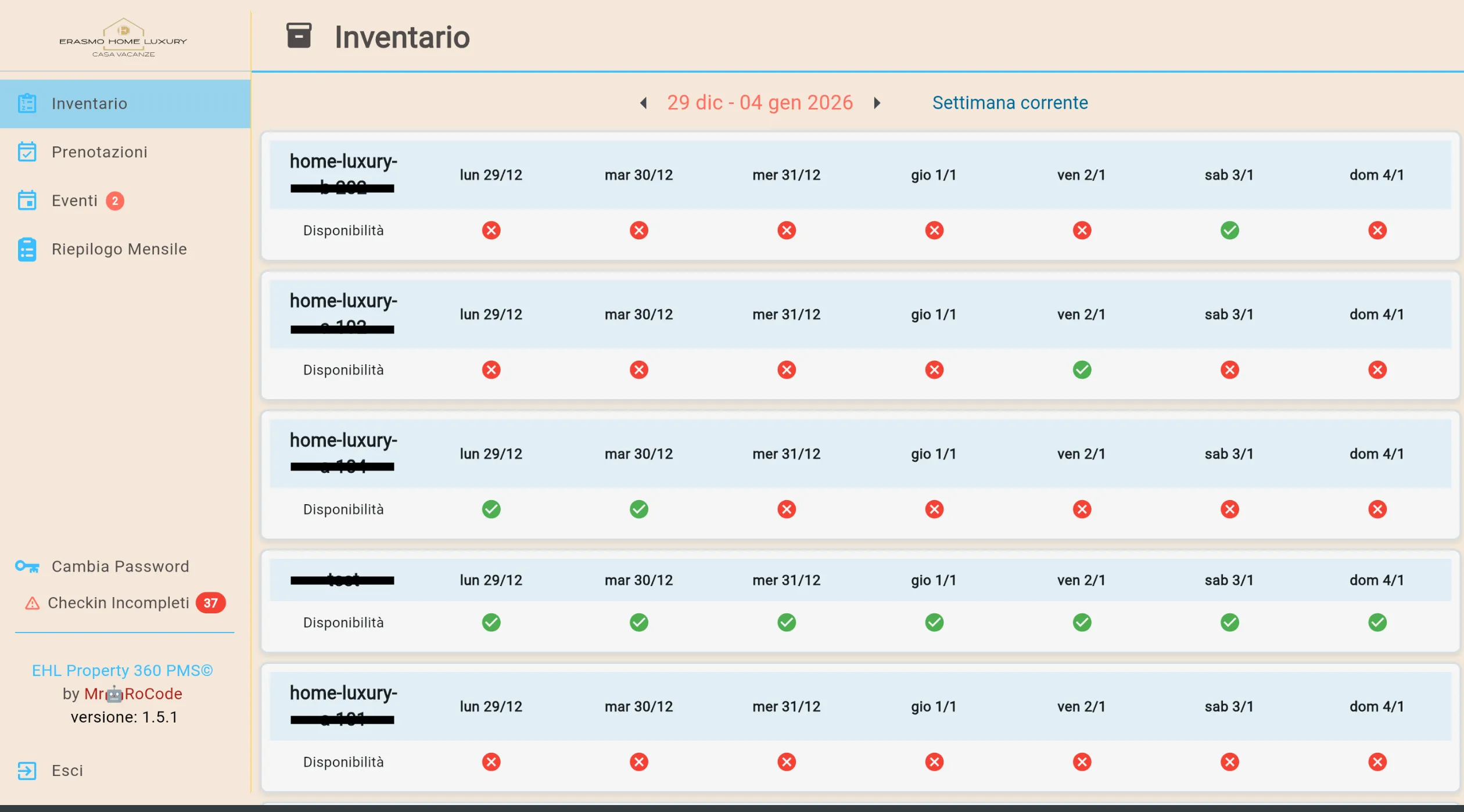
Task: Toggle ven 2/1 green availability in second row
Action: [x=1082, y=369]
